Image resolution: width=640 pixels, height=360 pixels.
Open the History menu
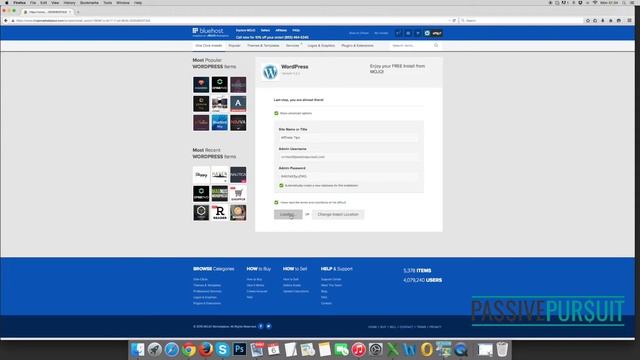[x=69, y=3]
